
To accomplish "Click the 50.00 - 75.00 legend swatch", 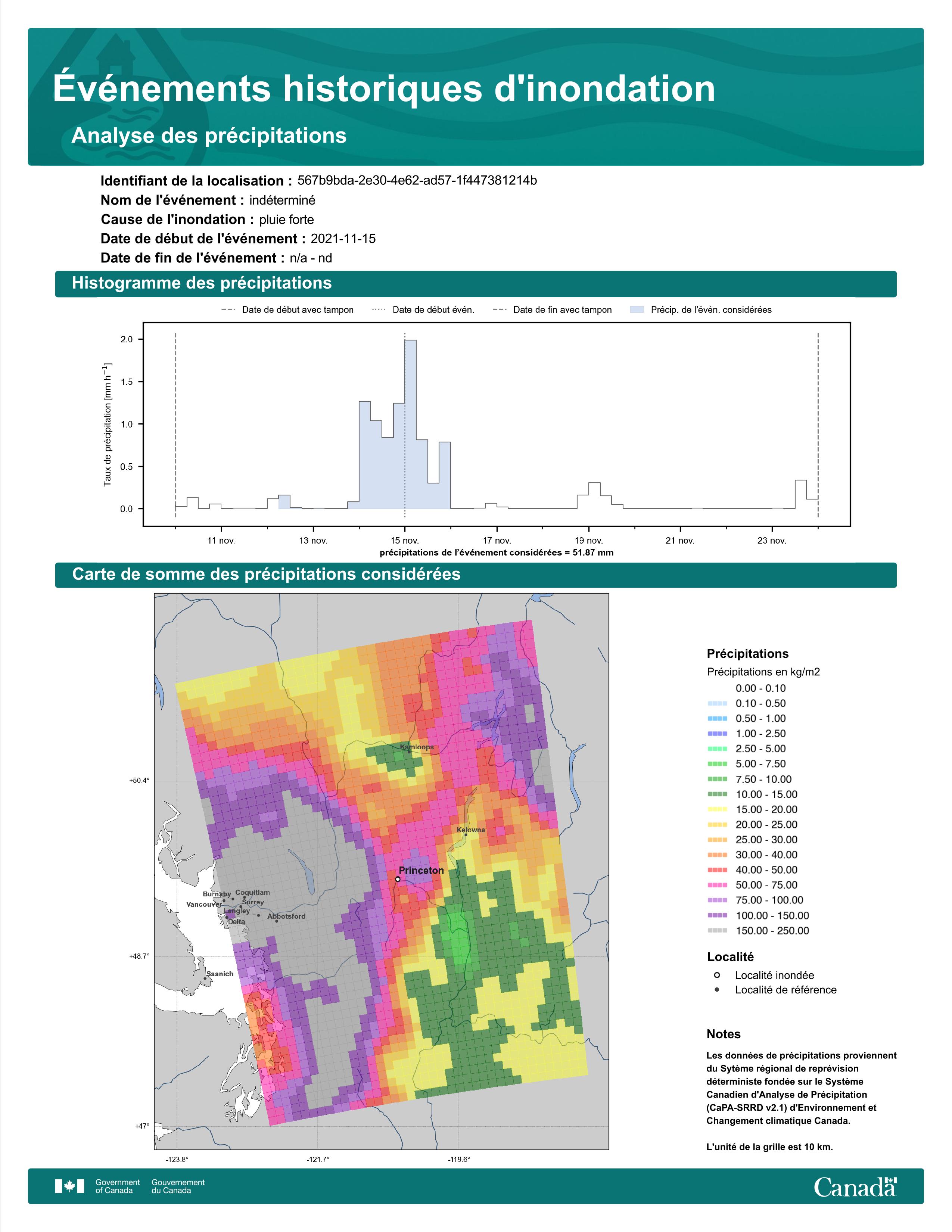I will [x=717, y=885].
